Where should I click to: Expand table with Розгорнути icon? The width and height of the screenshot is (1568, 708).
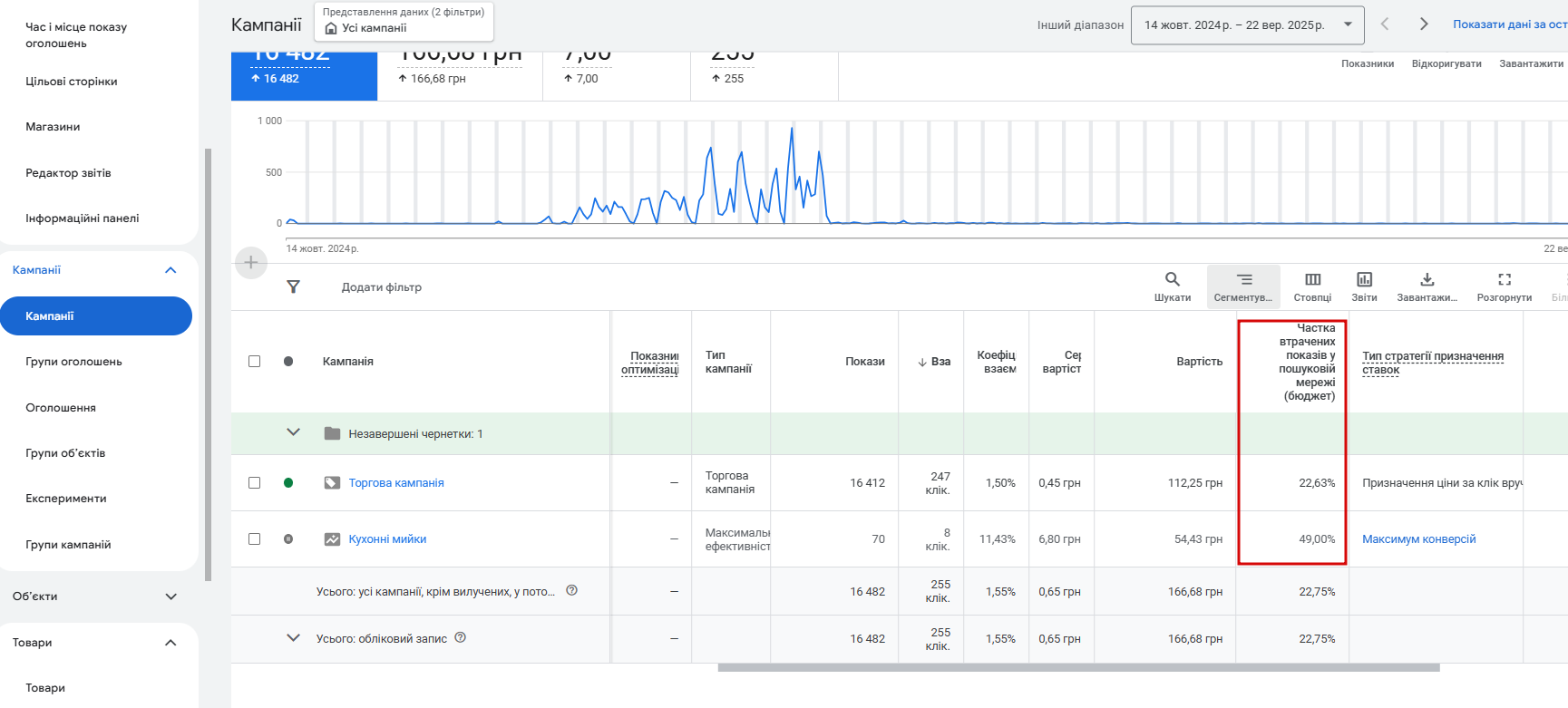[x=1504, y=280]
